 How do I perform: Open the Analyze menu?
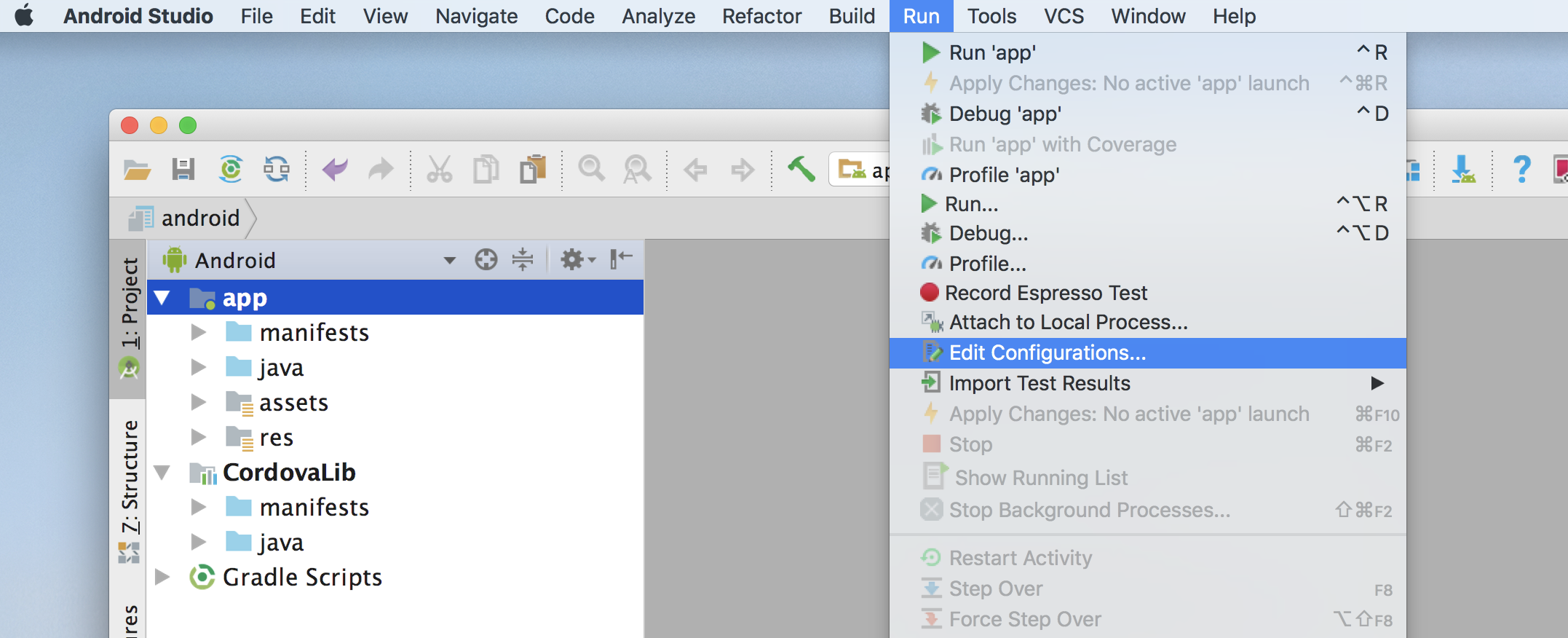658,16
